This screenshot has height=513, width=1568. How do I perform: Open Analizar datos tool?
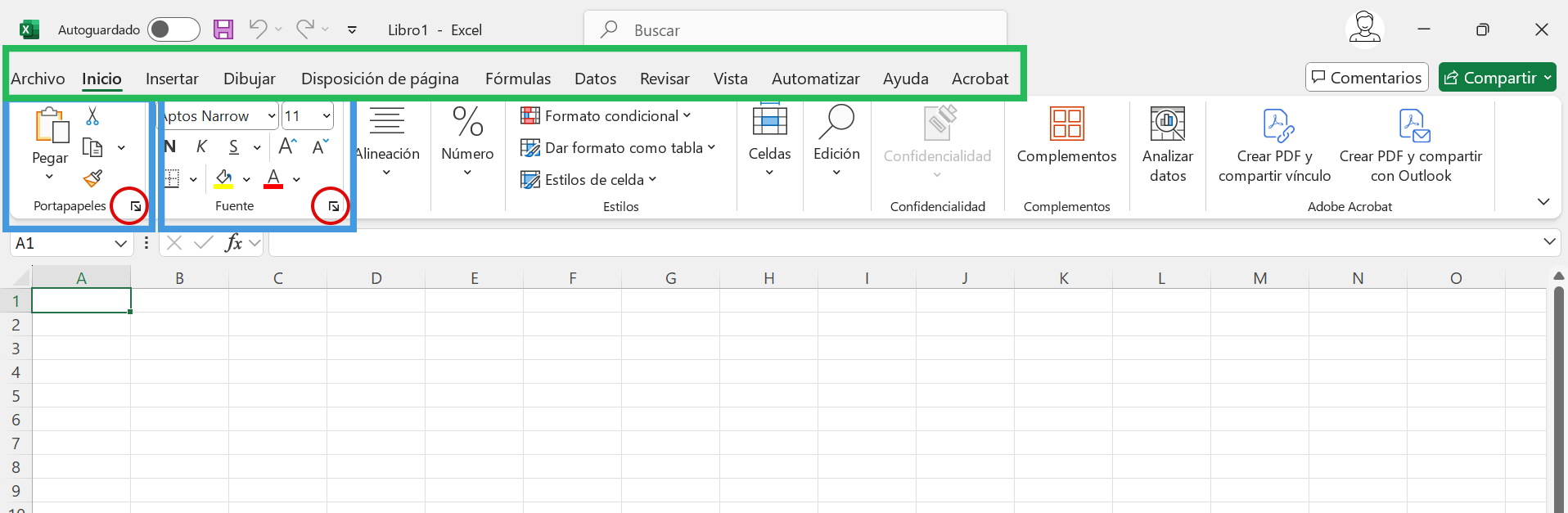(x=1167, y=144)
